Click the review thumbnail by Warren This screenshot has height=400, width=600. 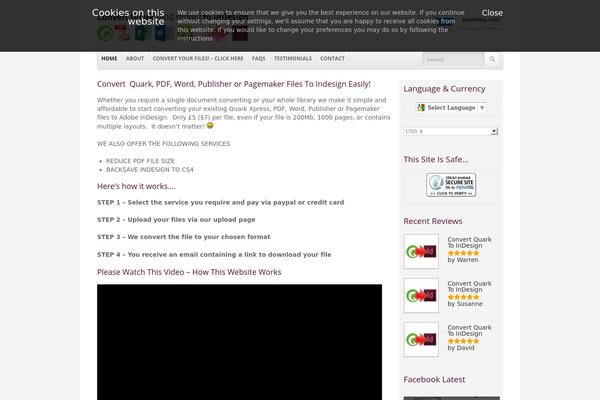pos(421,251)
